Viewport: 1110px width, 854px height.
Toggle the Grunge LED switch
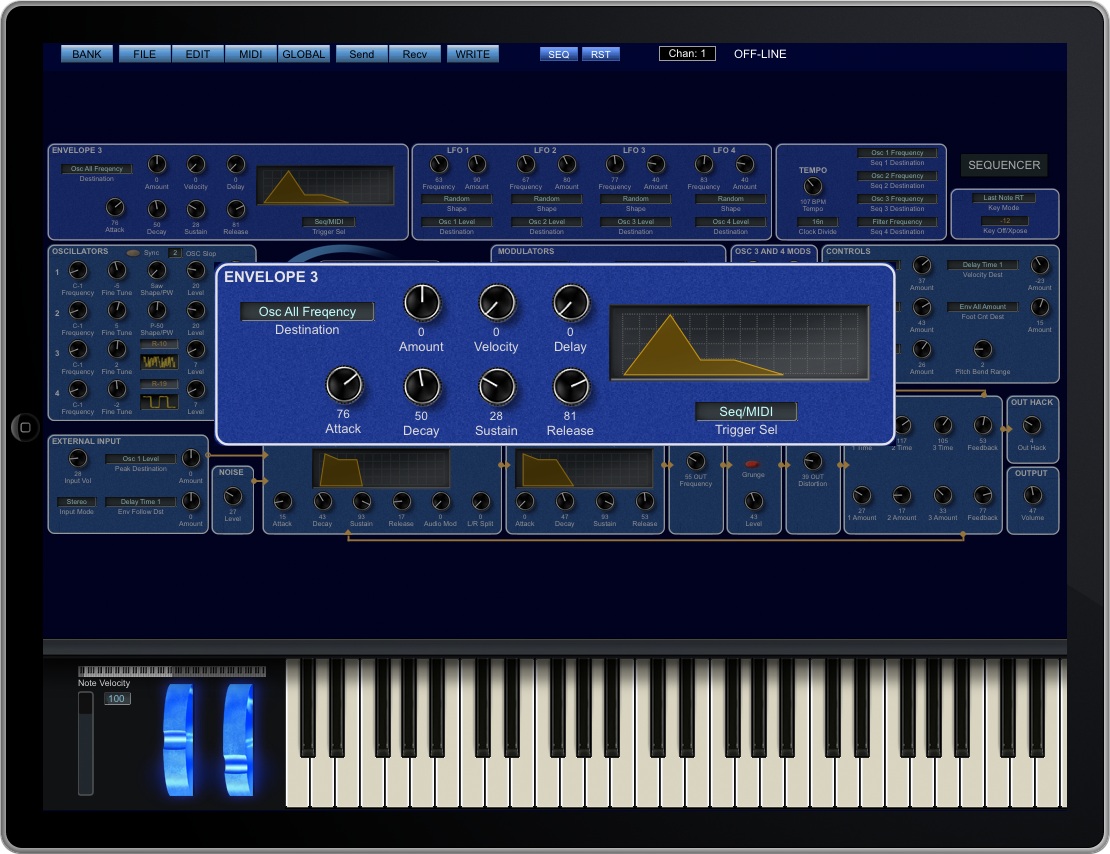point(753,465)
